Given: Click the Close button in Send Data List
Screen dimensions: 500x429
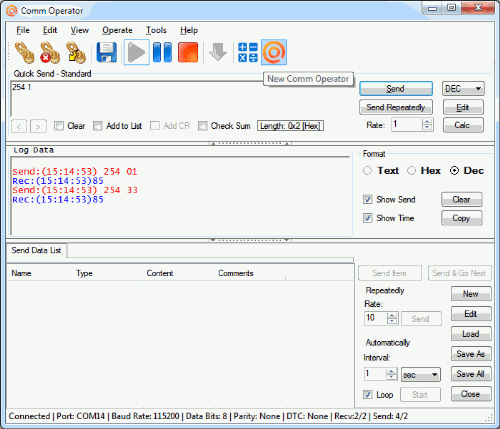Looking at the screenshot, I should 471,394.
